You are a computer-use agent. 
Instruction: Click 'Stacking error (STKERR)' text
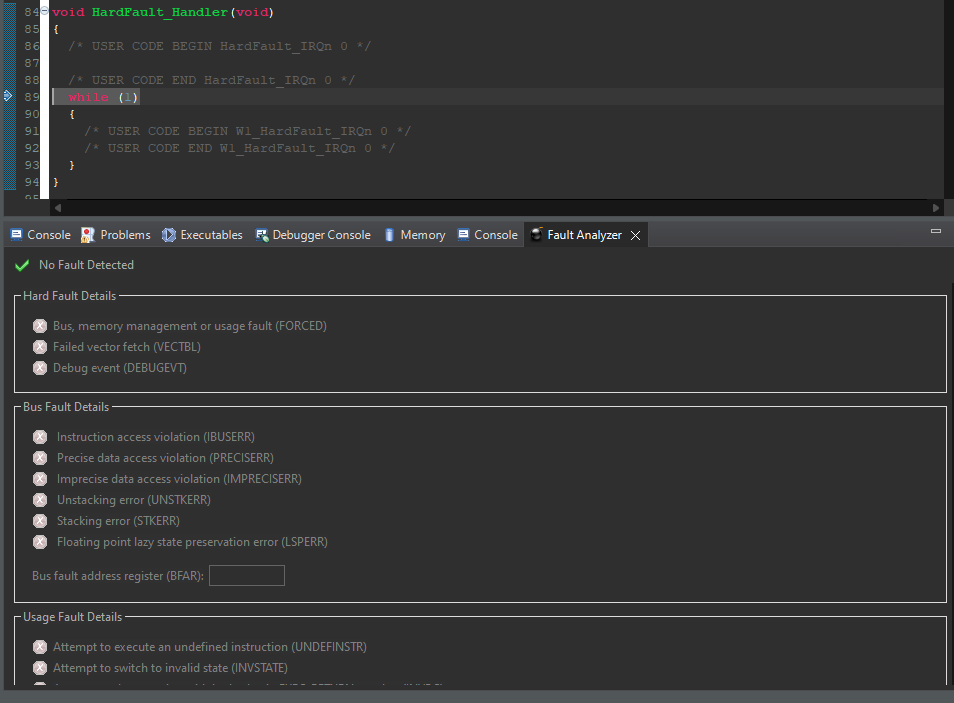click(x=118, y=521)
